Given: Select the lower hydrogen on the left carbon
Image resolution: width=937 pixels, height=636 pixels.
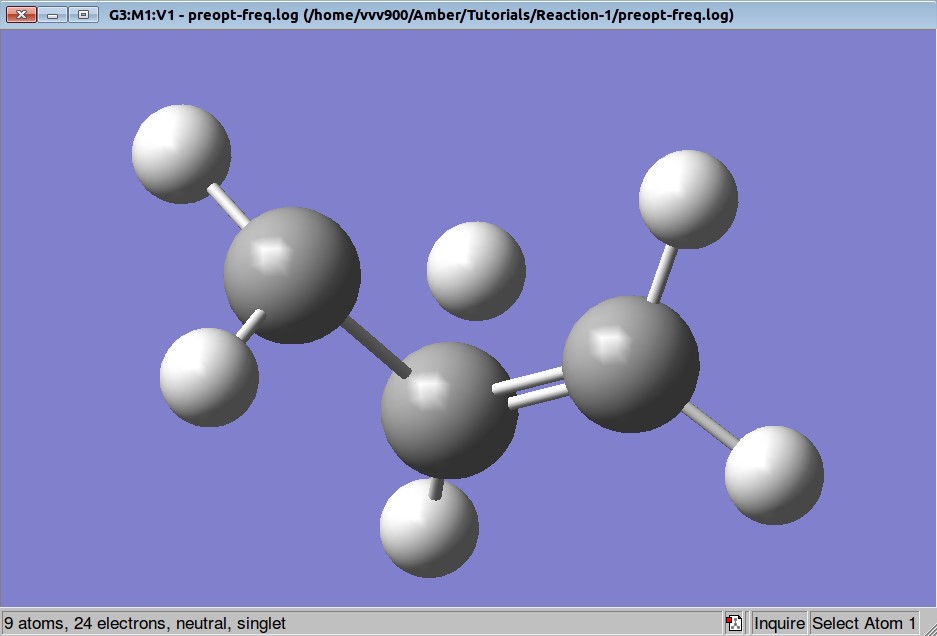Looking at the screenshot, I should 209,377.
